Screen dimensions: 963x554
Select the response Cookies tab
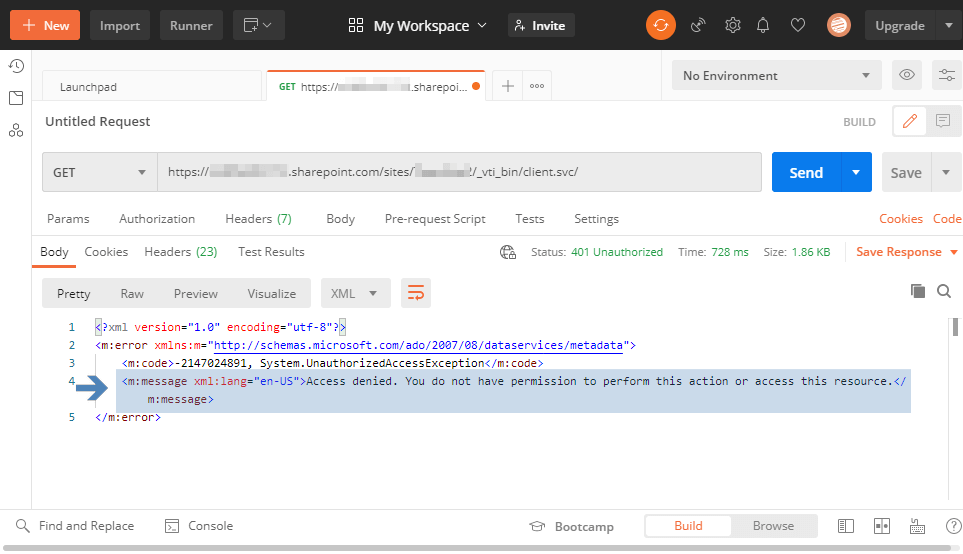point(106,252)
